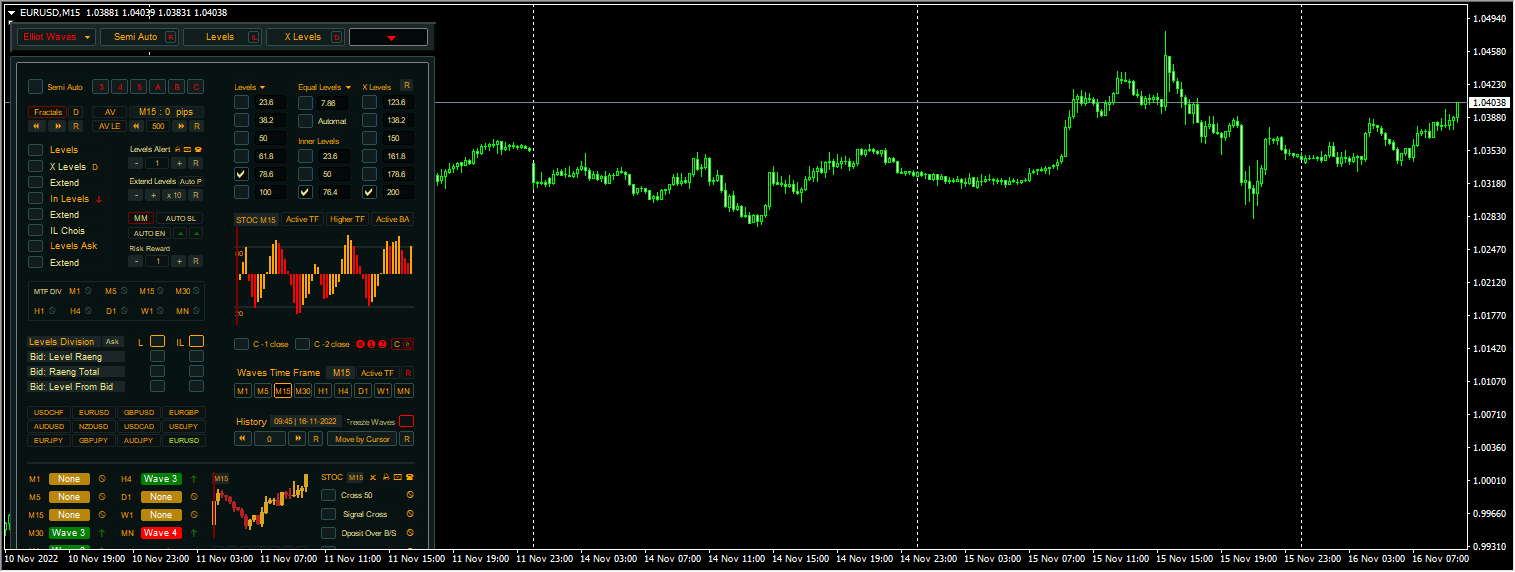Viewport: 1515px width, 572px height.
Task: Click the phone icon beside Levels Alert
Action: click(x=198, y=149)
